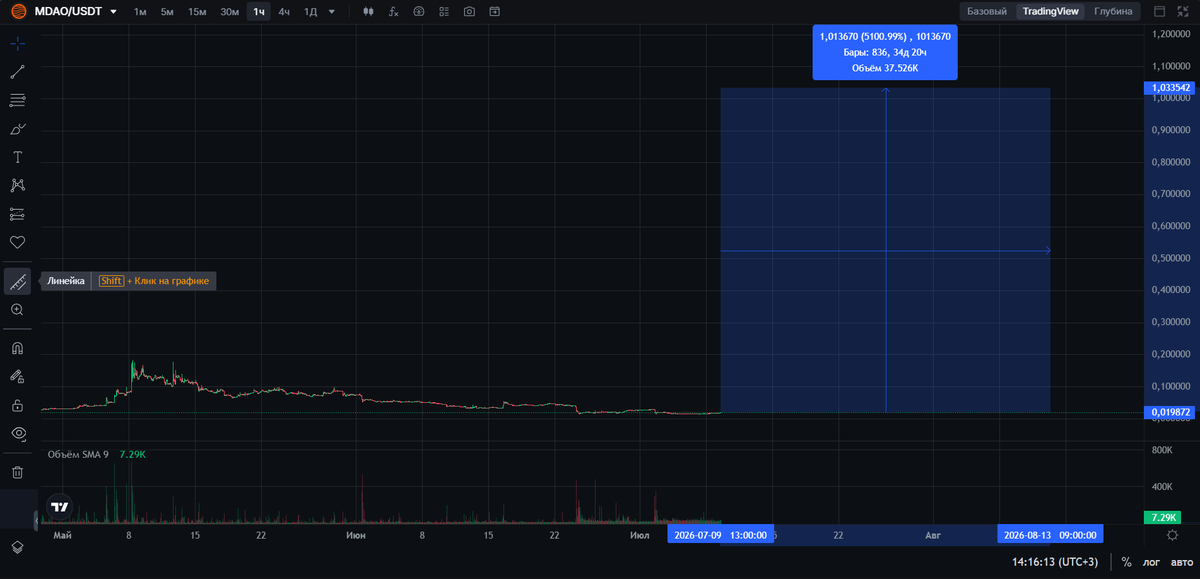Select the 1Д timeframe
Screen dimensions: 1200x579
[310, 12]
